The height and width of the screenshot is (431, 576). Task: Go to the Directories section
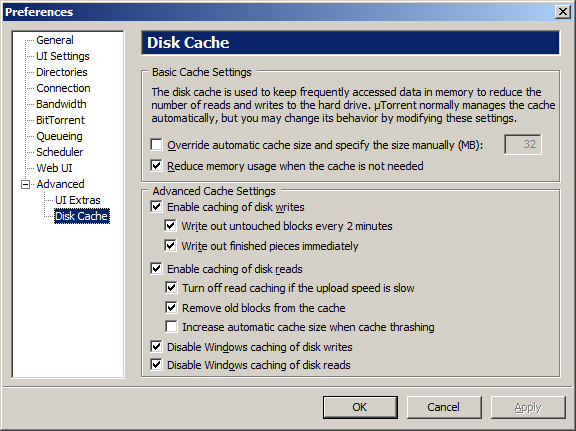(62, 72)
